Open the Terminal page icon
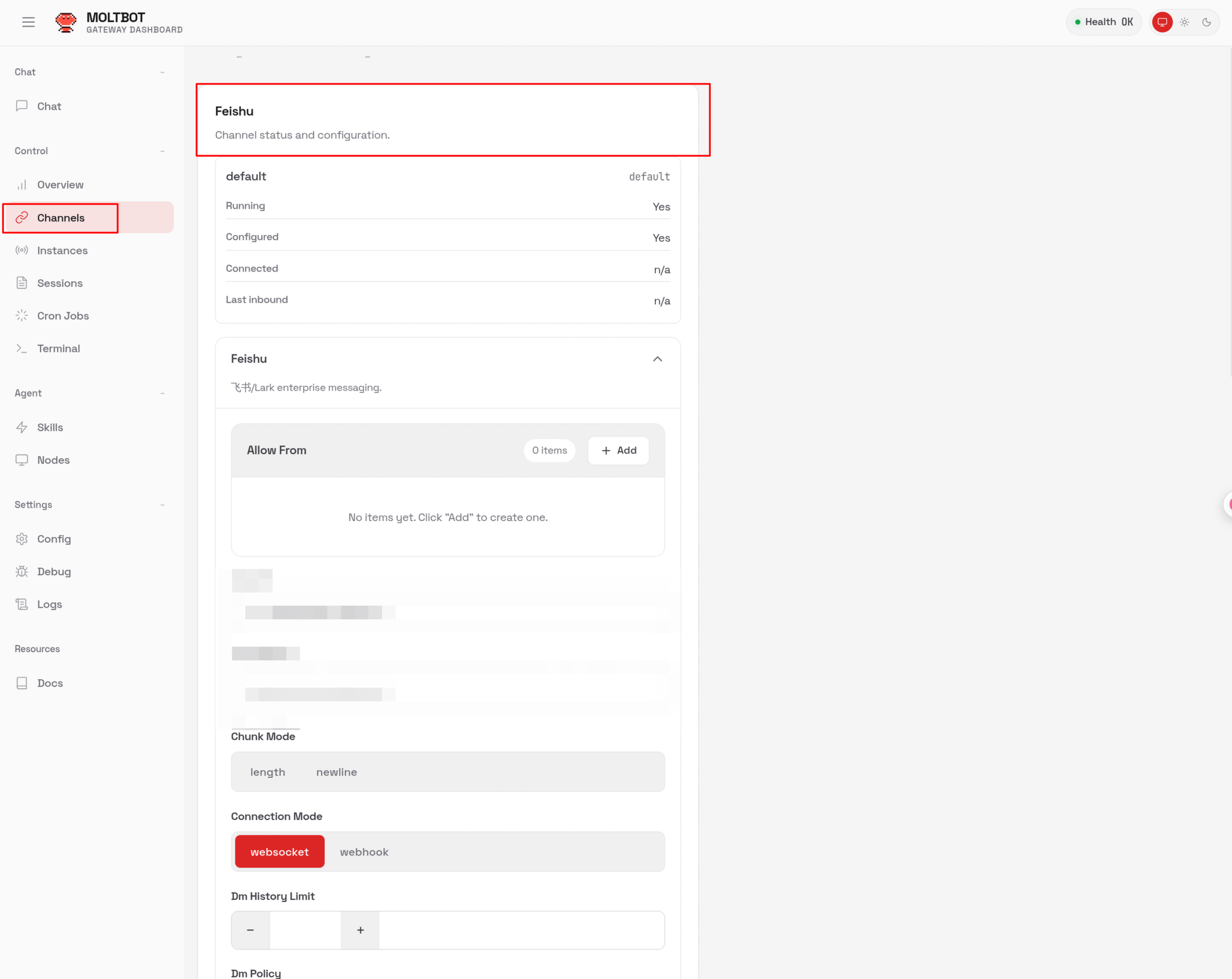Viewport: 1232px width, 979px height. (22, 348)
